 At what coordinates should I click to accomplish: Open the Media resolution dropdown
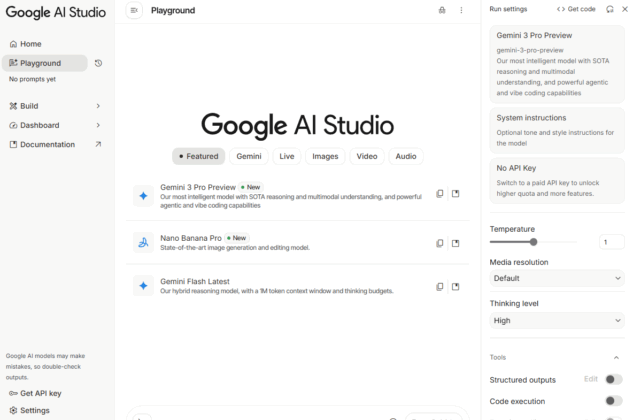tap(557, 278)
